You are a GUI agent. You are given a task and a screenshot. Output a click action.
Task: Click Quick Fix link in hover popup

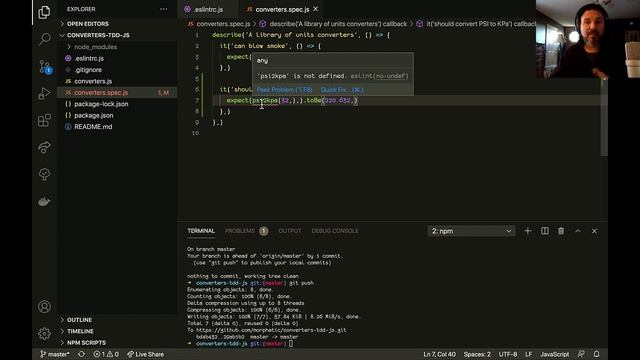pos(342,89)
